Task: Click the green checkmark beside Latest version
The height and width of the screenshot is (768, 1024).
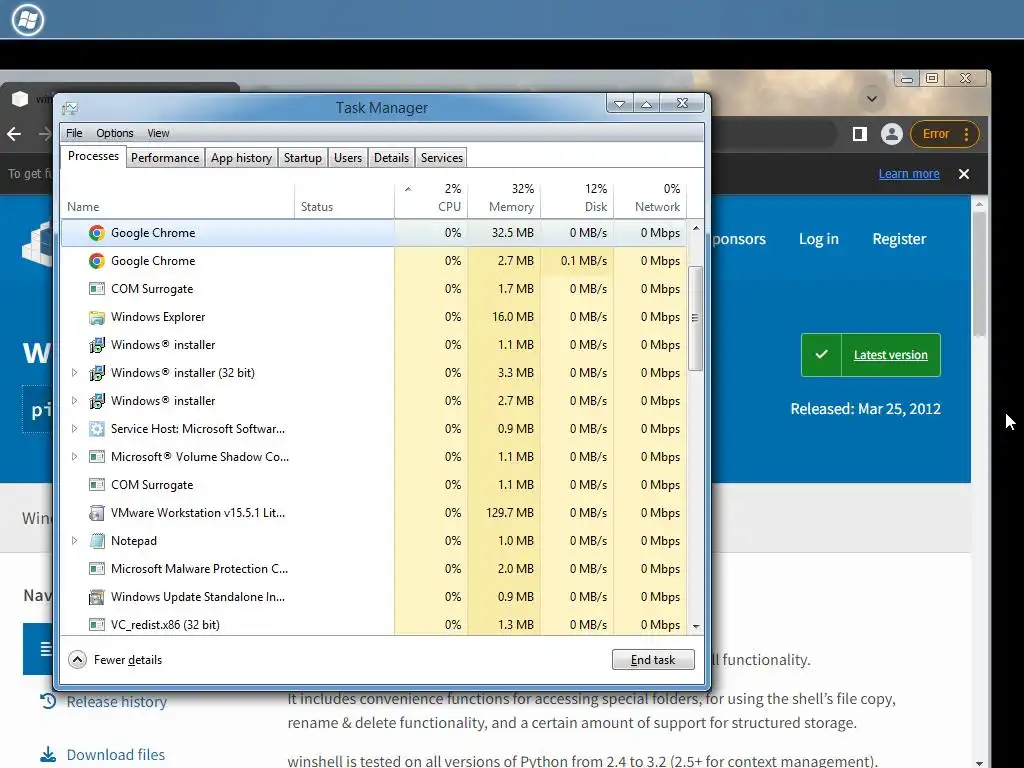Action: (822, 355)
